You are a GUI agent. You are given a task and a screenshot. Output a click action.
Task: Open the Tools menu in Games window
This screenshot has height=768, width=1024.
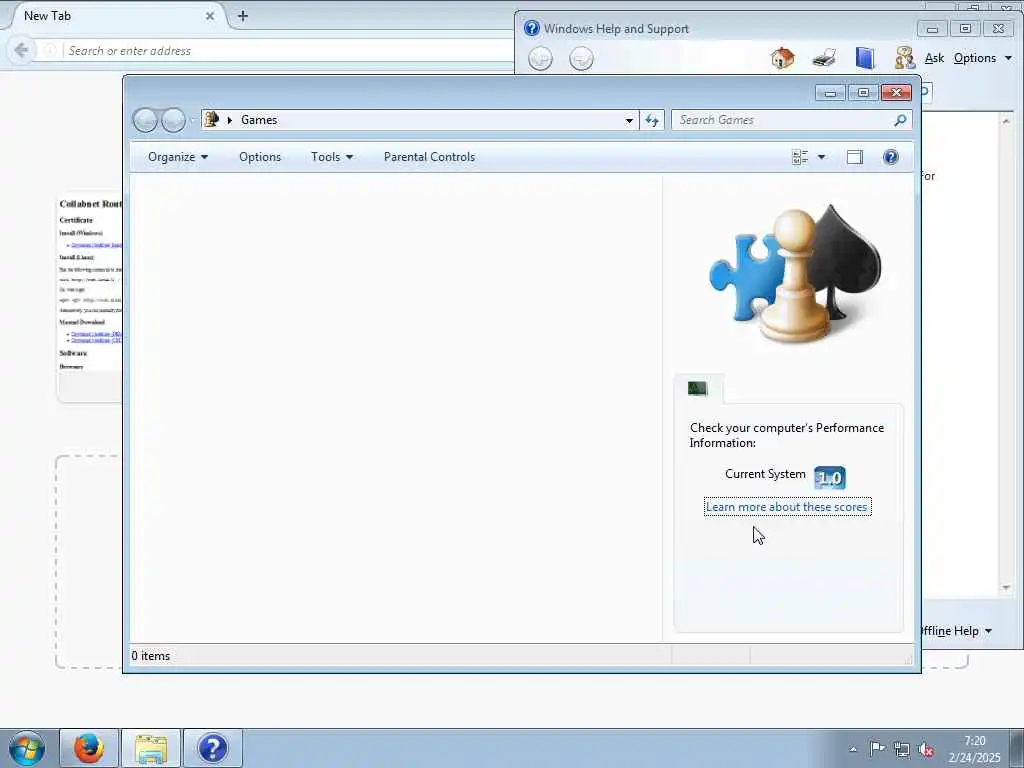tap(332, 157)
